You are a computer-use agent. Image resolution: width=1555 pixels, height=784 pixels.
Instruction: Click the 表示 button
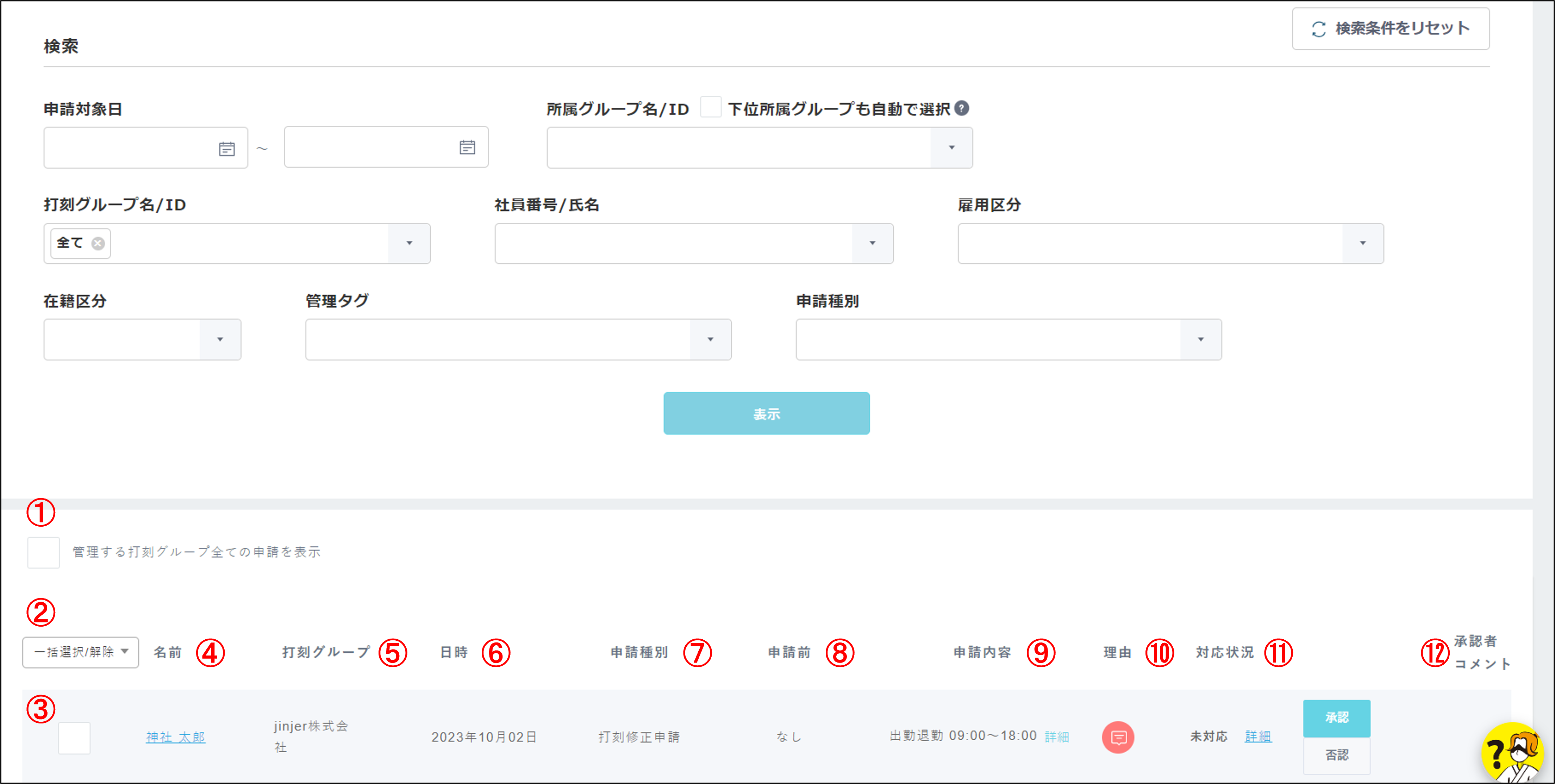point(766,413)
